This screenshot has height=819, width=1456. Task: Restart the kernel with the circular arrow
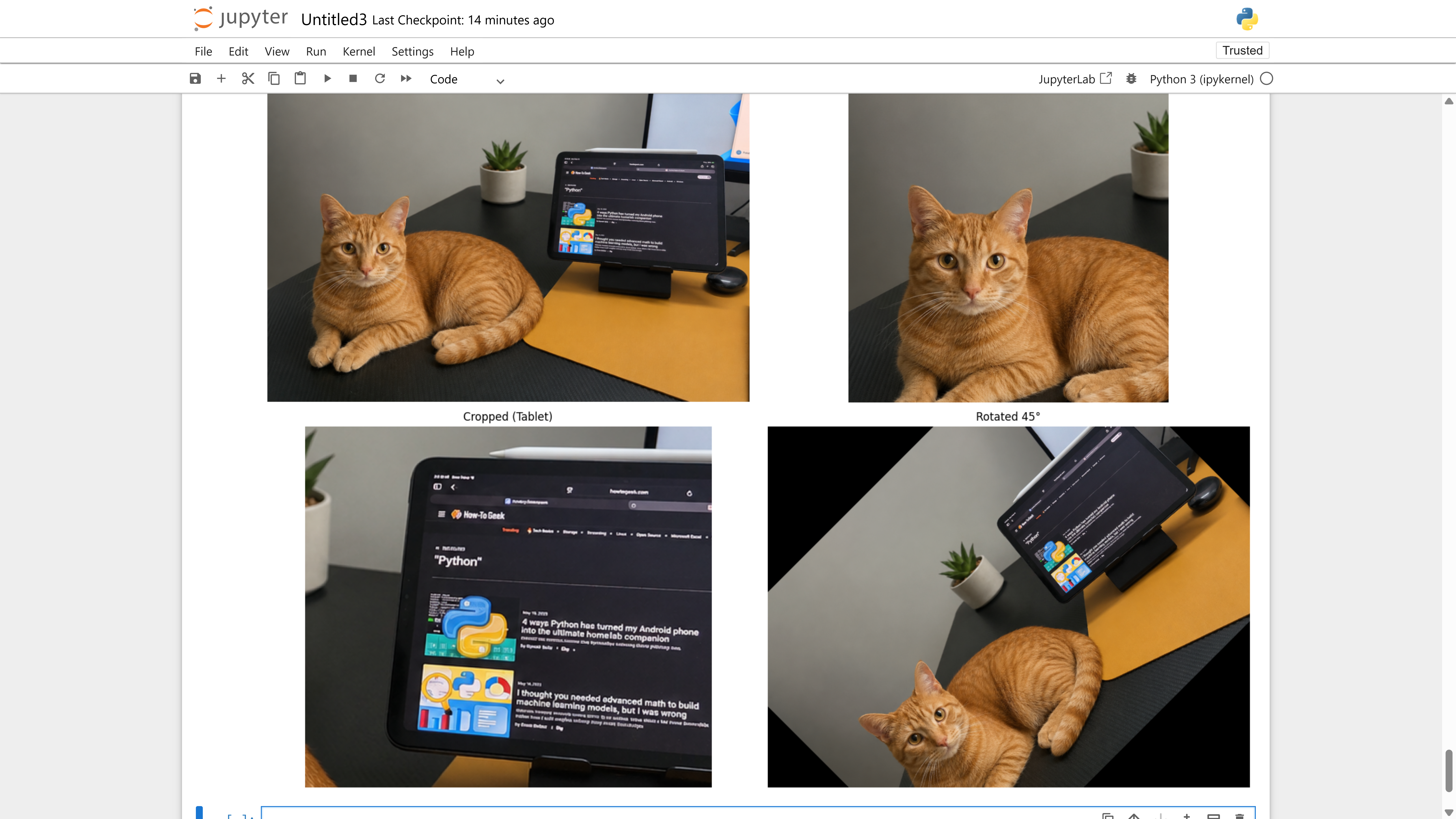380,78
